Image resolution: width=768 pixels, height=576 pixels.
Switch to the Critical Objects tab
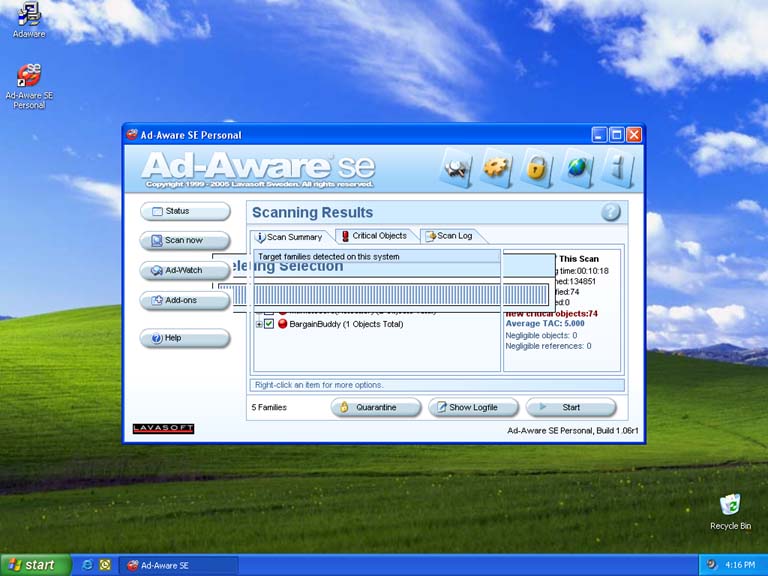point(373,236)
